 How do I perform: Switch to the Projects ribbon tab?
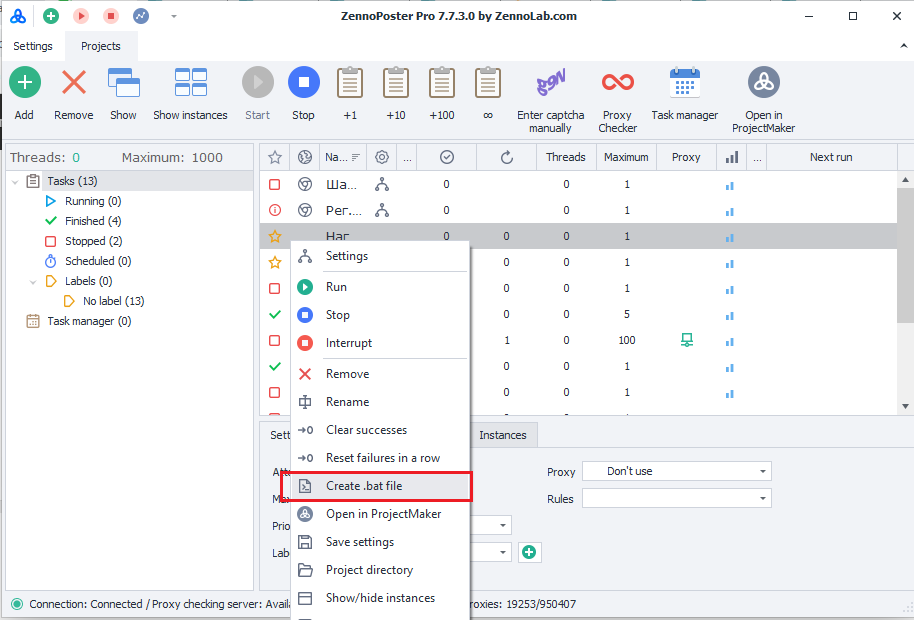pyautogui.click(x=101, y=46)
